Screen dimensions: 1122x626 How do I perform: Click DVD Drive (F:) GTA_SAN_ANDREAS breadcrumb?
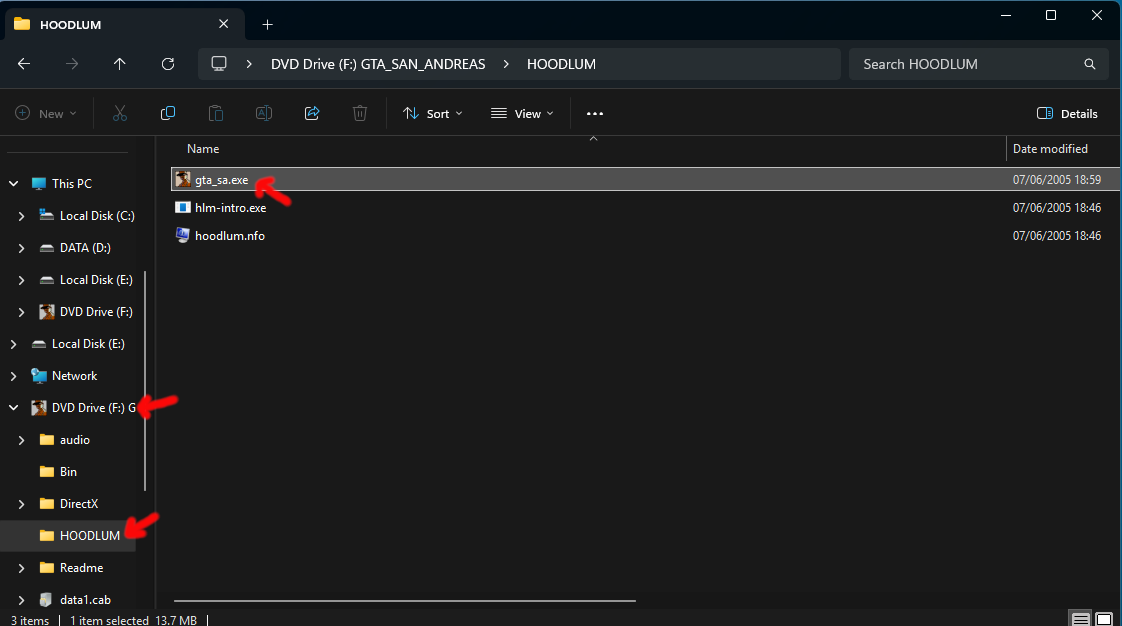tap(378, 64)
